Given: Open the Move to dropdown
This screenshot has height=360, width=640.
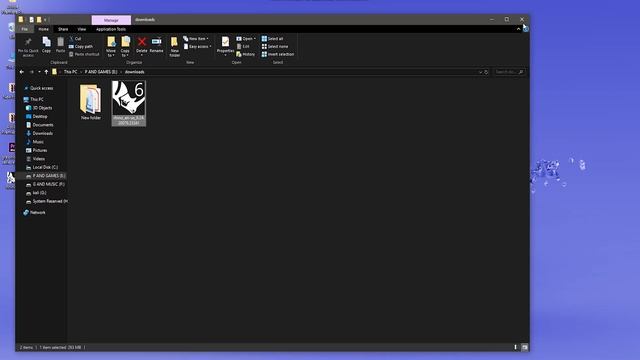Looking at the screenshot, I should click(111, 47).
